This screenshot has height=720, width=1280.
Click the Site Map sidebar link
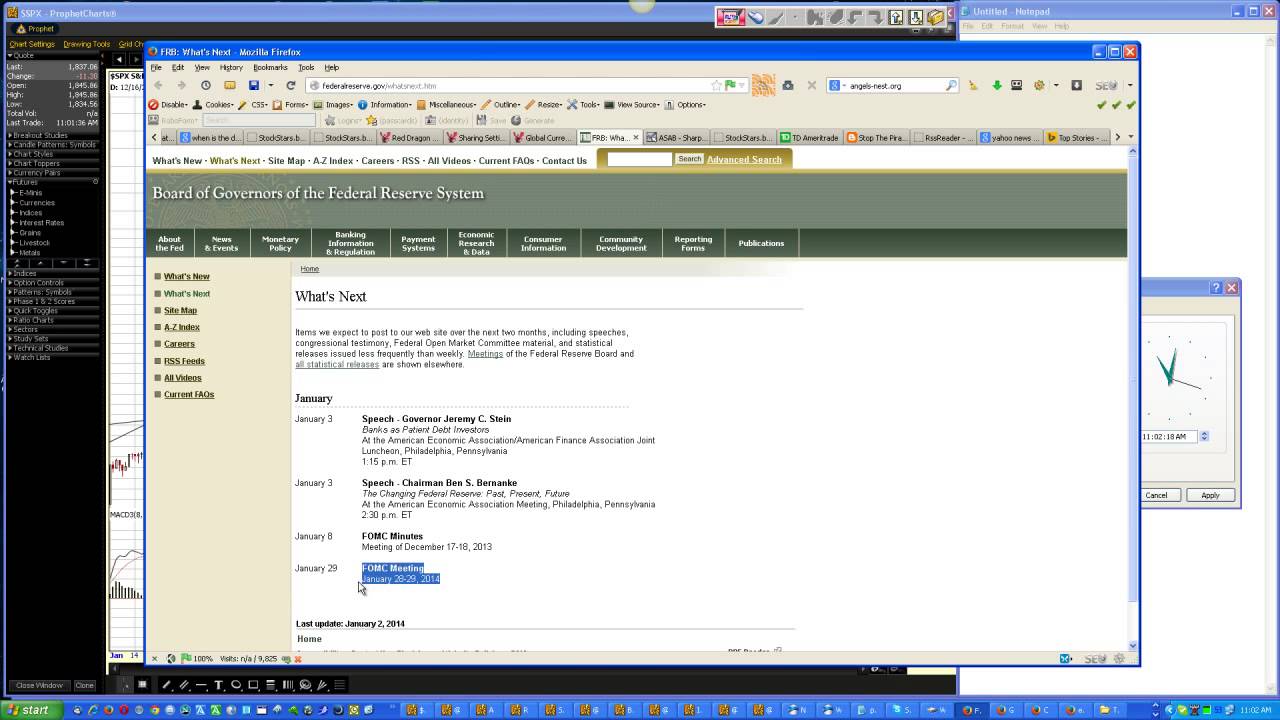coord(181,310)
